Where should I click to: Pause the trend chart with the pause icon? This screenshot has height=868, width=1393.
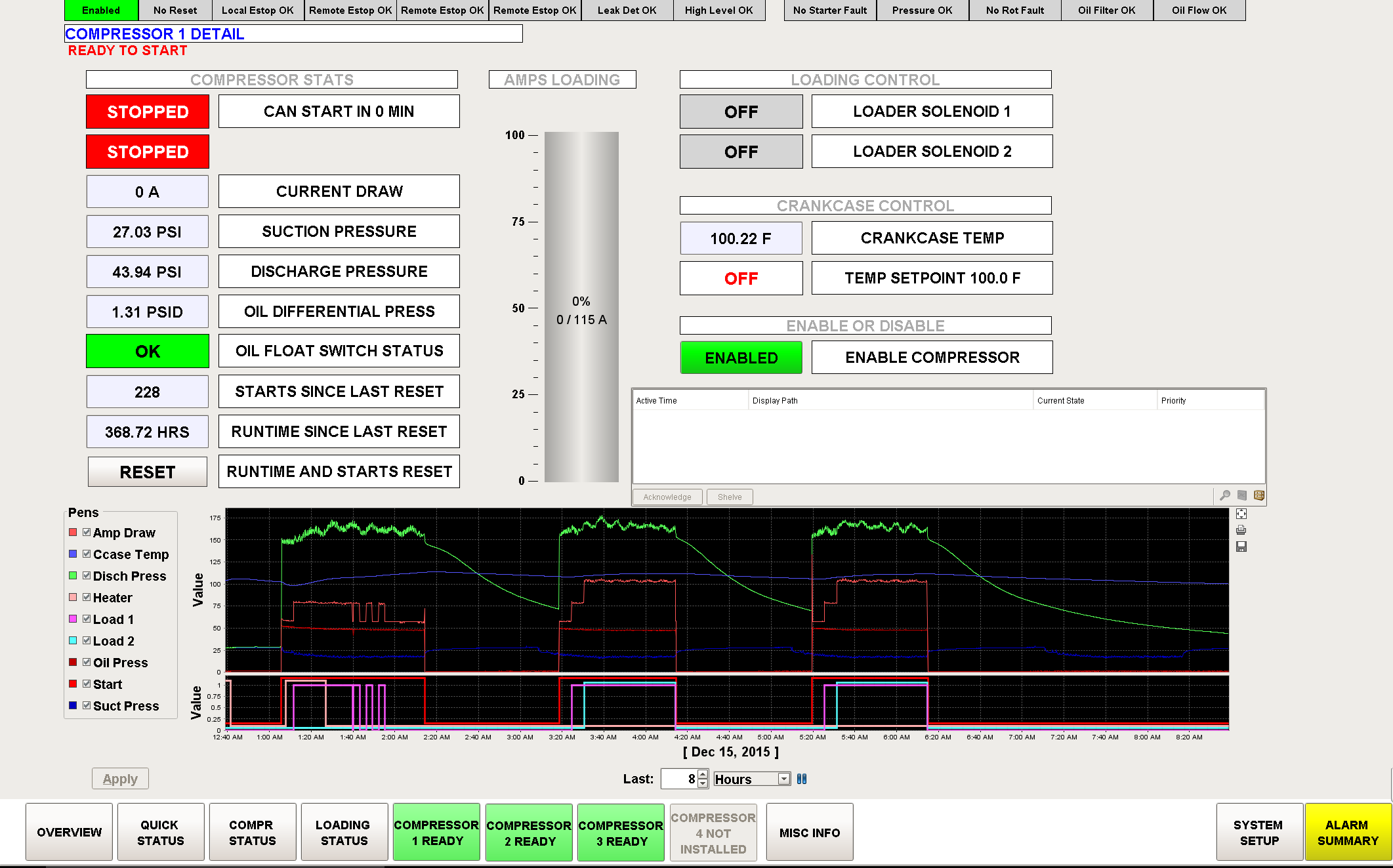click(x=802, y=779)
